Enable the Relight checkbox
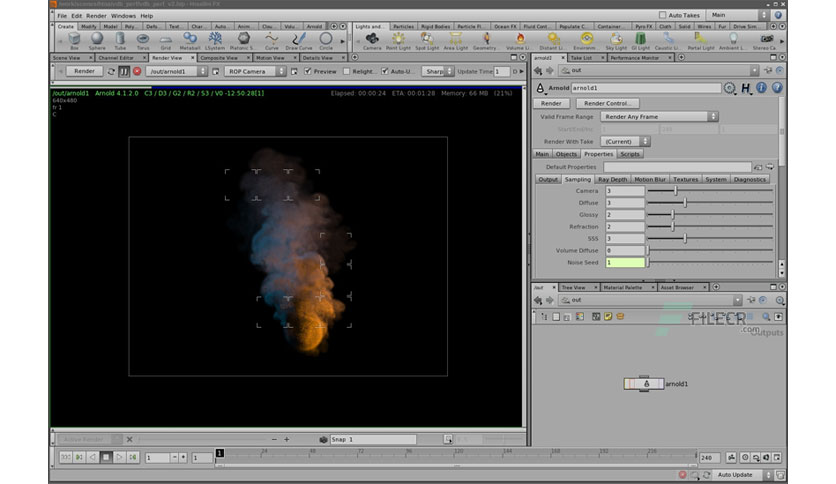836x484 pixels. pyautogui.click(x=347, y=71)
